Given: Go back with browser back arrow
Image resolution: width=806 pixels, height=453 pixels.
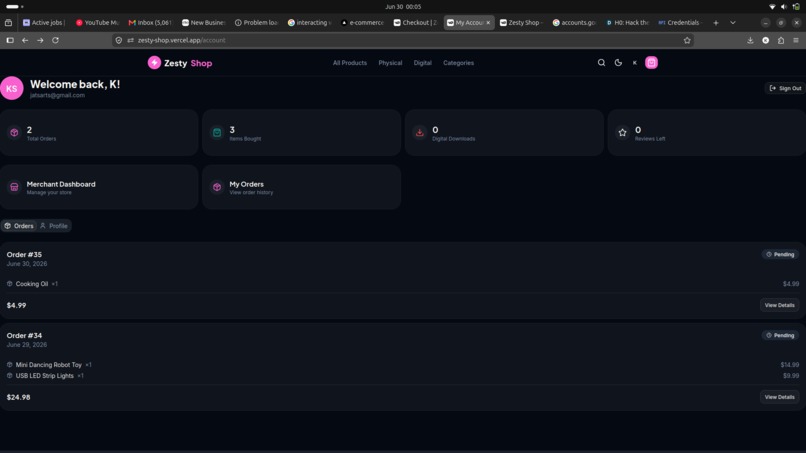Looking at the screenshot, I should (x=25, y=40).
